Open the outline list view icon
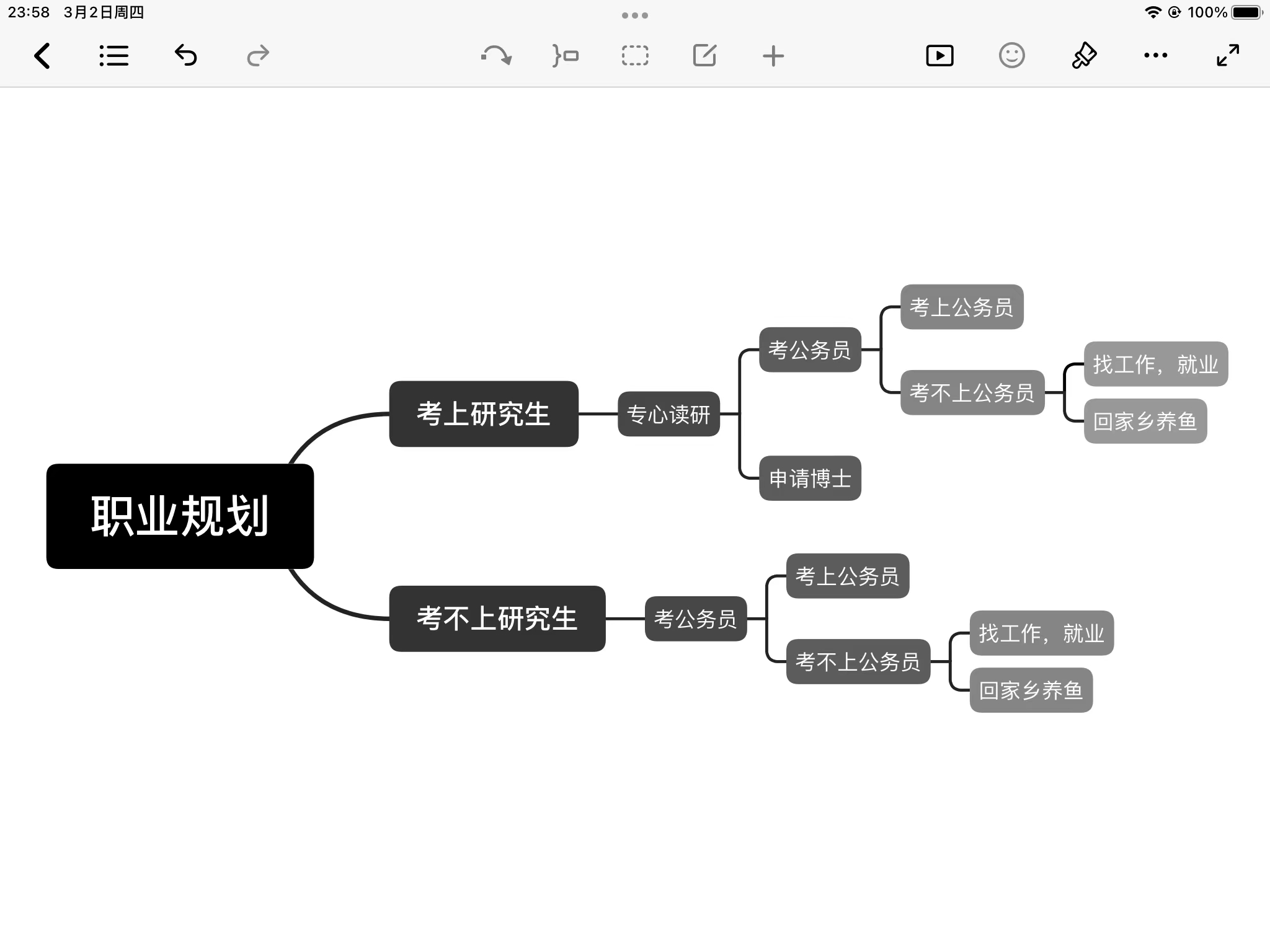Image resolution: width=1270 pixels, height=952 pixels. point(114,56)
